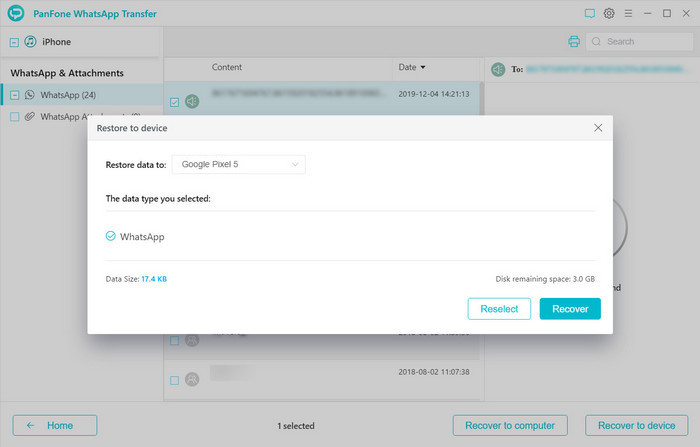Viewport: 700px width, 447px height.
Task: Click the printer icon
Action: 574,42
